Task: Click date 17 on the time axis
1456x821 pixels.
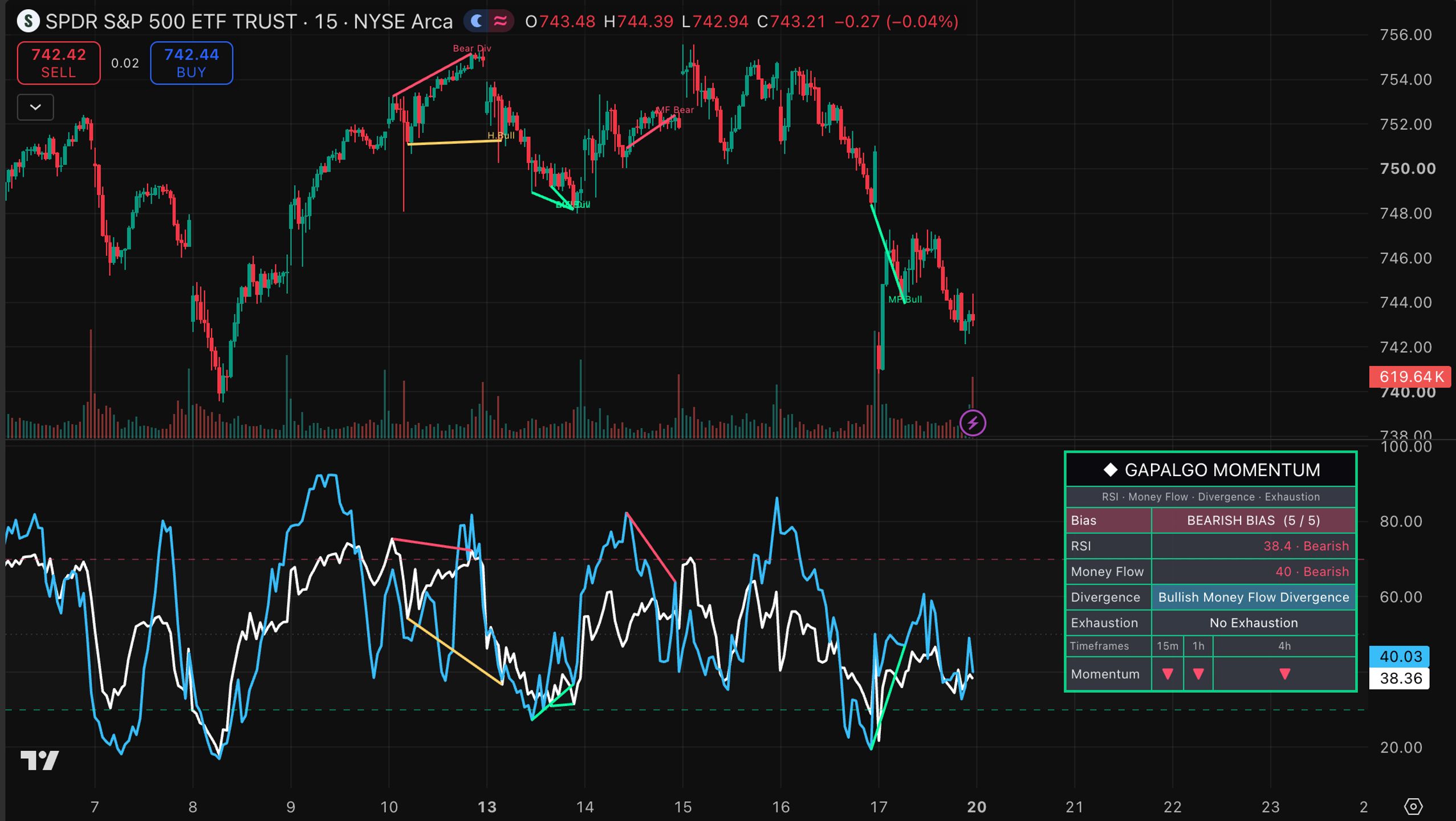Action: [x=879, y=807]
